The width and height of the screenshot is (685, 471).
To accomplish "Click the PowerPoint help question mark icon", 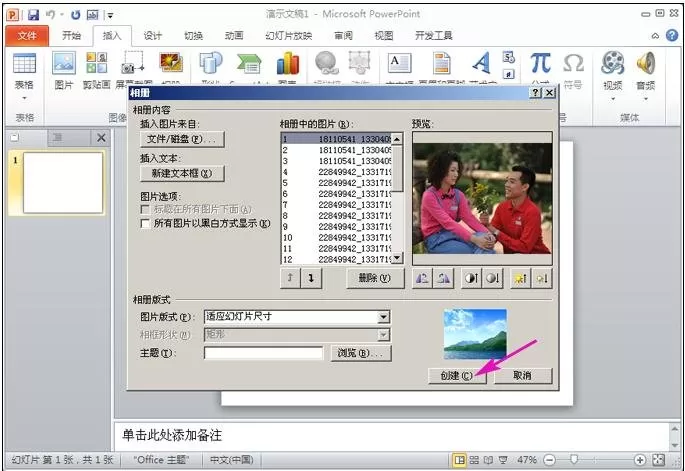I will click(672, 35).
